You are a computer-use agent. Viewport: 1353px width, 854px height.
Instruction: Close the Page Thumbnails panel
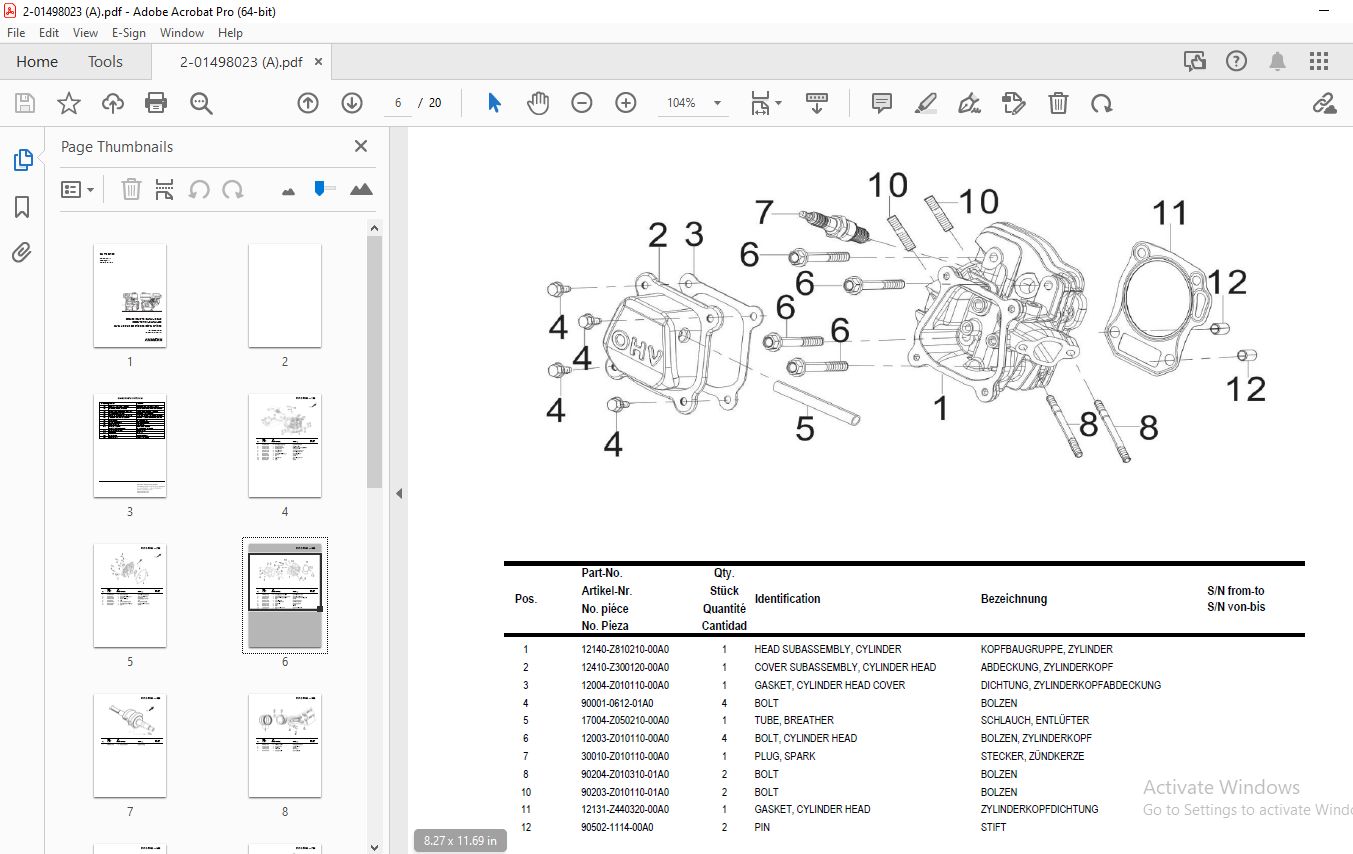pos(361,146)
